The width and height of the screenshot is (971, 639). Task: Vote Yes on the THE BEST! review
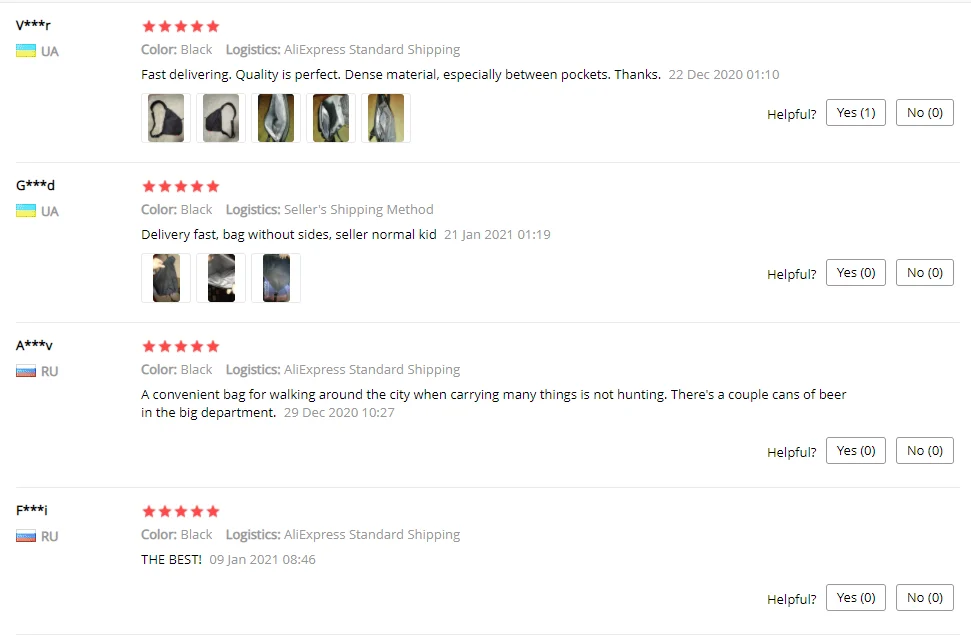coord(856,598)
